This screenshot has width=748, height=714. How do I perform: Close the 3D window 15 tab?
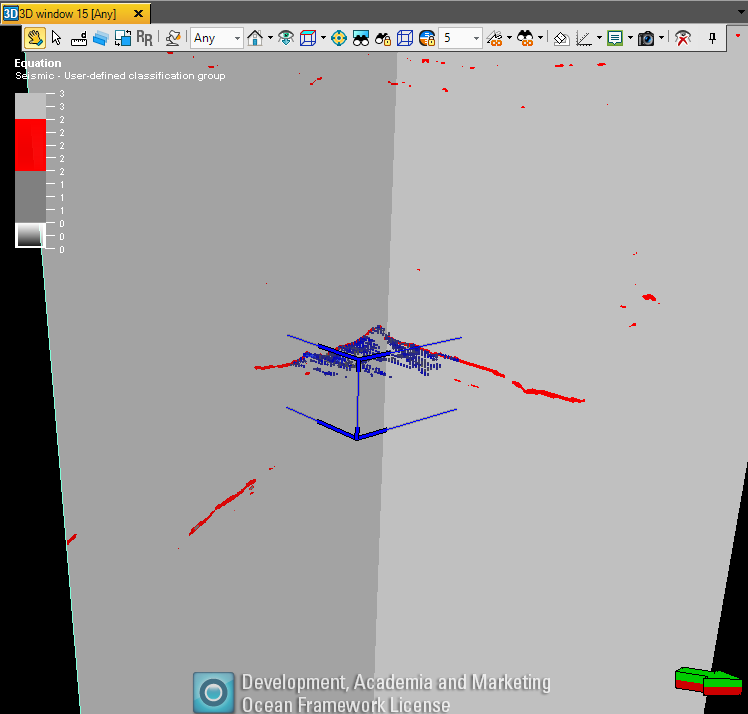[138, 13]
